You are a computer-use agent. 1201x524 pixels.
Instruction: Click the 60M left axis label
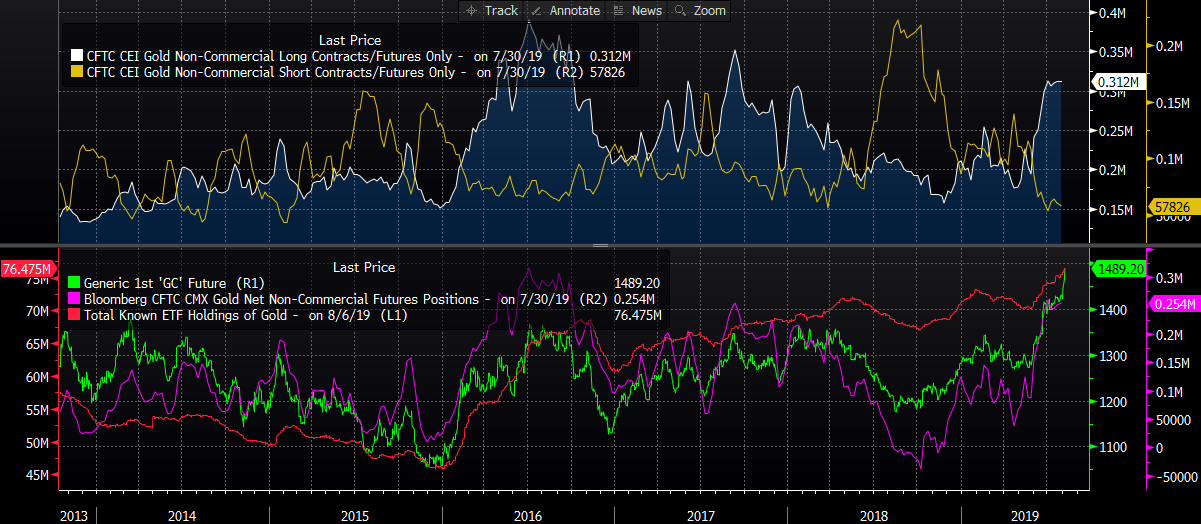point(37,377)
